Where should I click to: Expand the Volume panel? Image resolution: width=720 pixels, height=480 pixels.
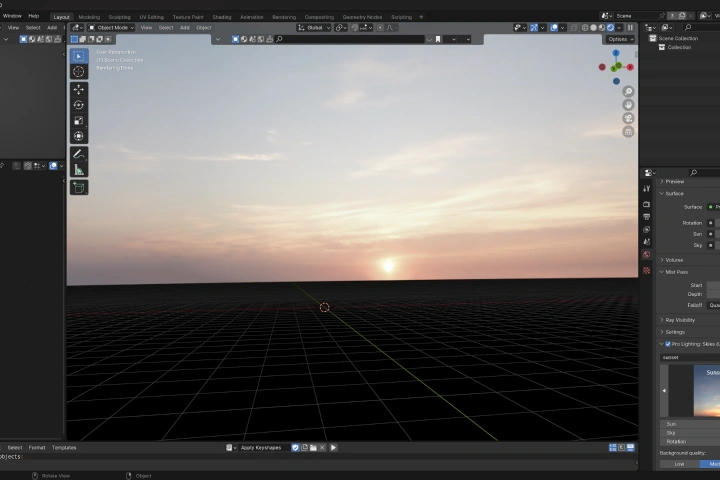672,260
